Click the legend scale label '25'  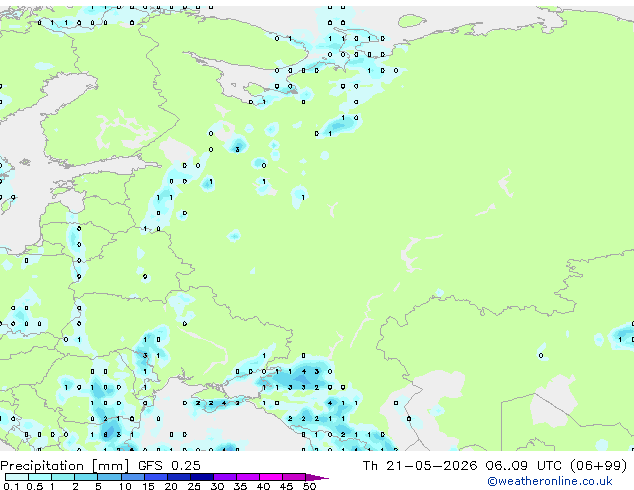(x=194, y=486)
